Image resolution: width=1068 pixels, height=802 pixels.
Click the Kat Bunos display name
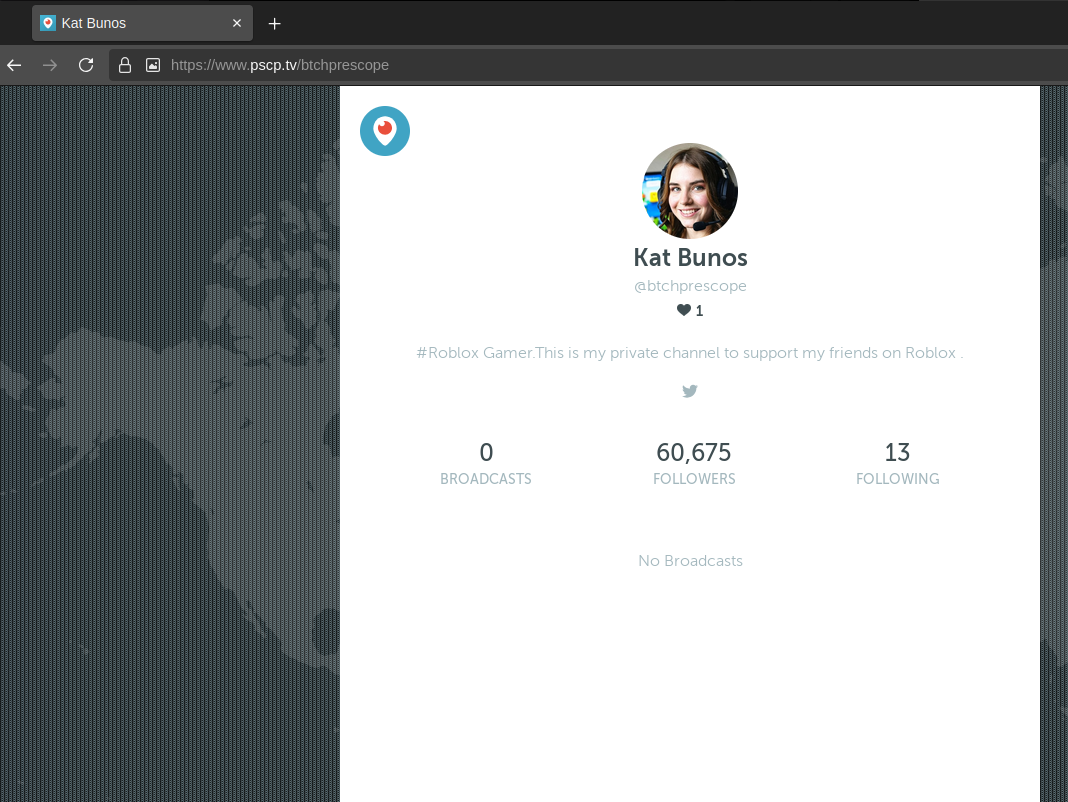690,257
